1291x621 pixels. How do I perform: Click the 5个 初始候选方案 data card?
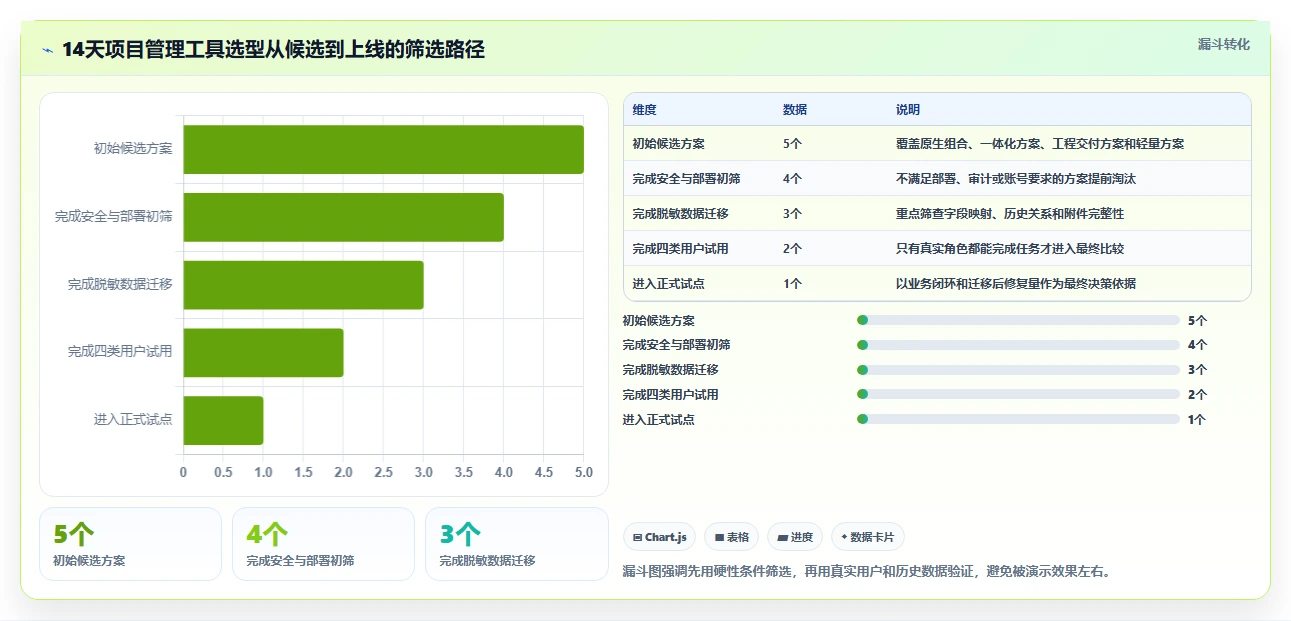[130, 544]
